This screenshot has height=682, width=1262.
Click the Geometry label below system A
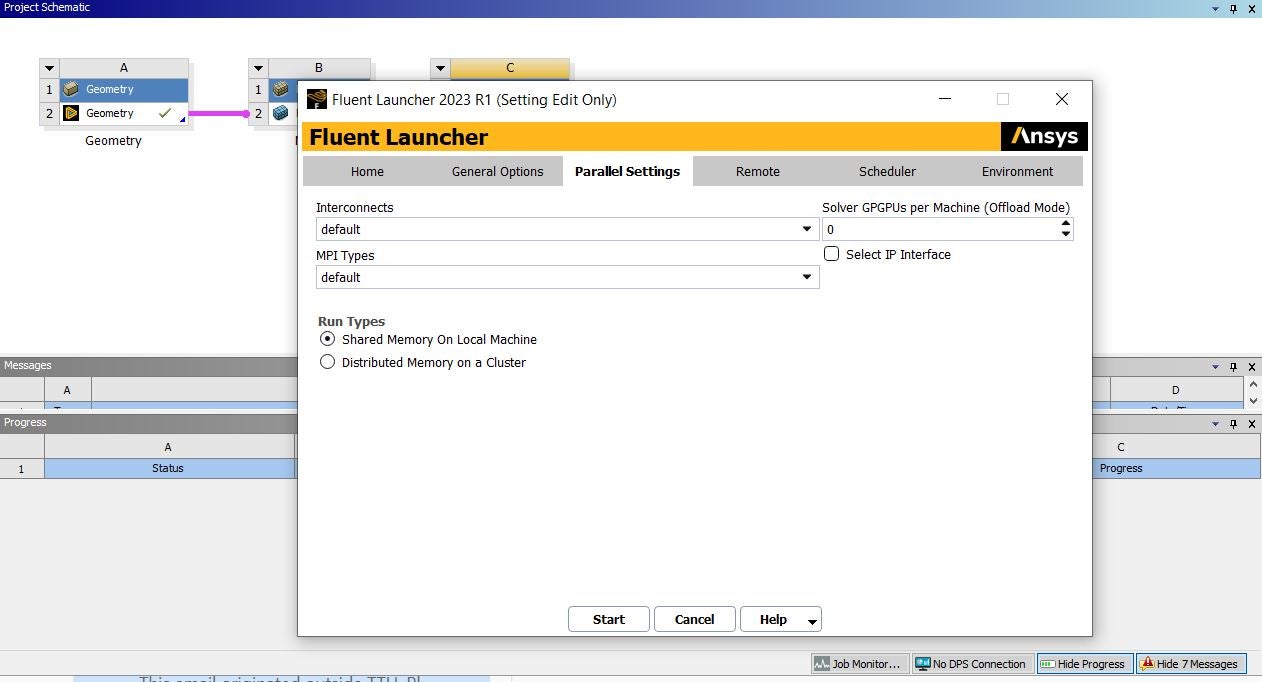tap(113, 141)
